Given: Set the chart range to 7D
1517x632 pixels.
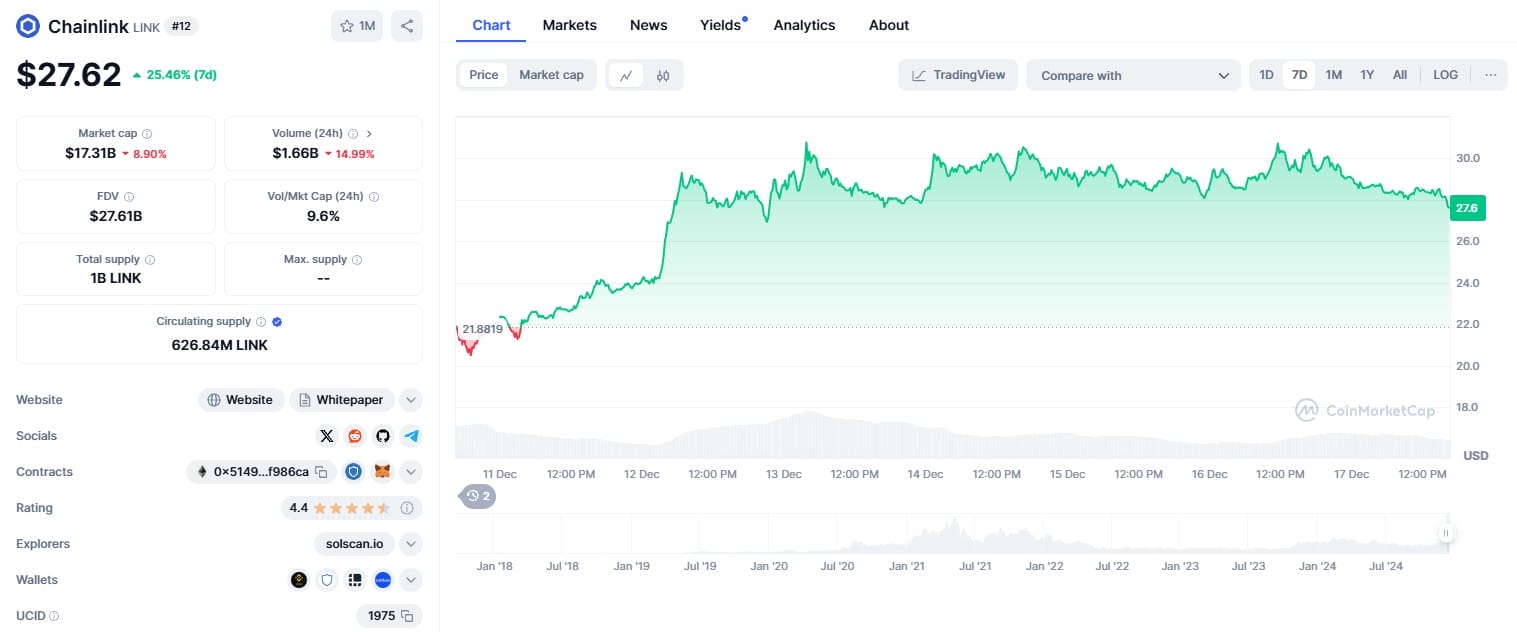Looking at the screenshot, I should [1299, 75].
